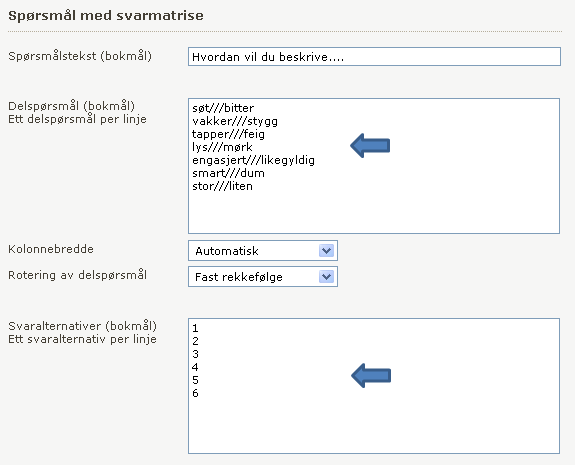The image size is (575, 465).
Task: Click the stor///liten line
Action: (x=222, y=186)
